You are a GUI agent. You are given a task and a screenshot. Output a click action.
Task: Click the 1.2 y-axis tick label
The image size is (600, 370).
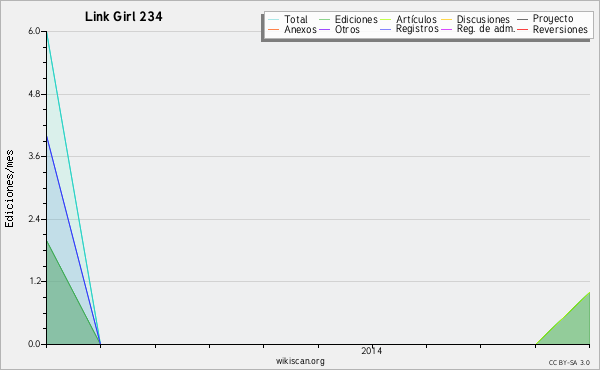[x=34, y=281]
